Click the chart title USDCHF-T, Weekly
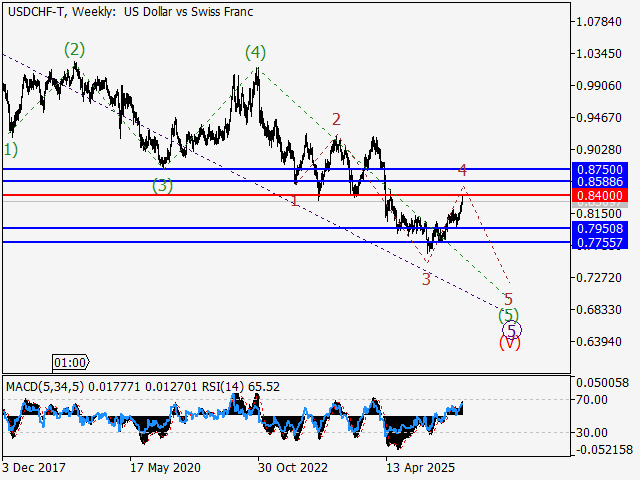Screen dimensions: 640x480 [60, 12]
